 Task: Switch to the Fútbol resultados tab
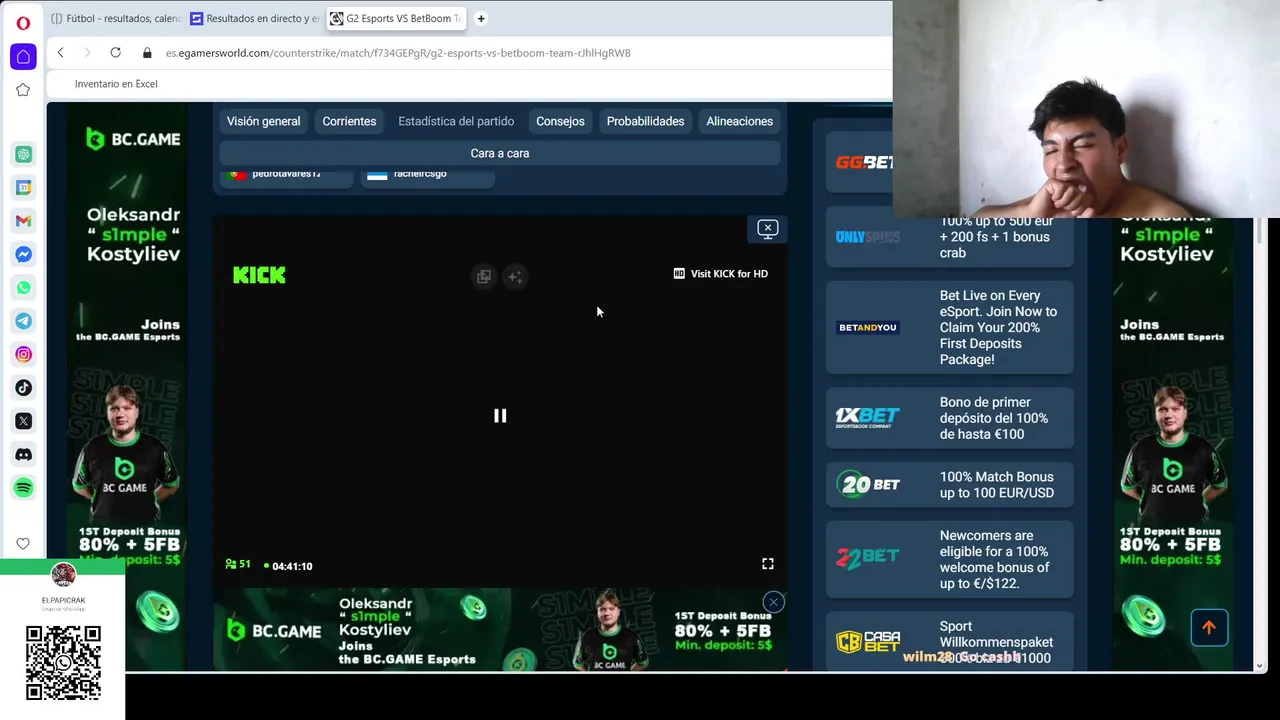[x=115, y=18]
